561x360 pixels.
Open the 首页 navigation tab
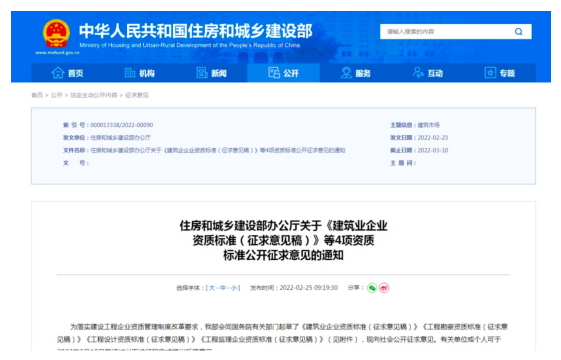pyautogui.click(x=67, y=73)
